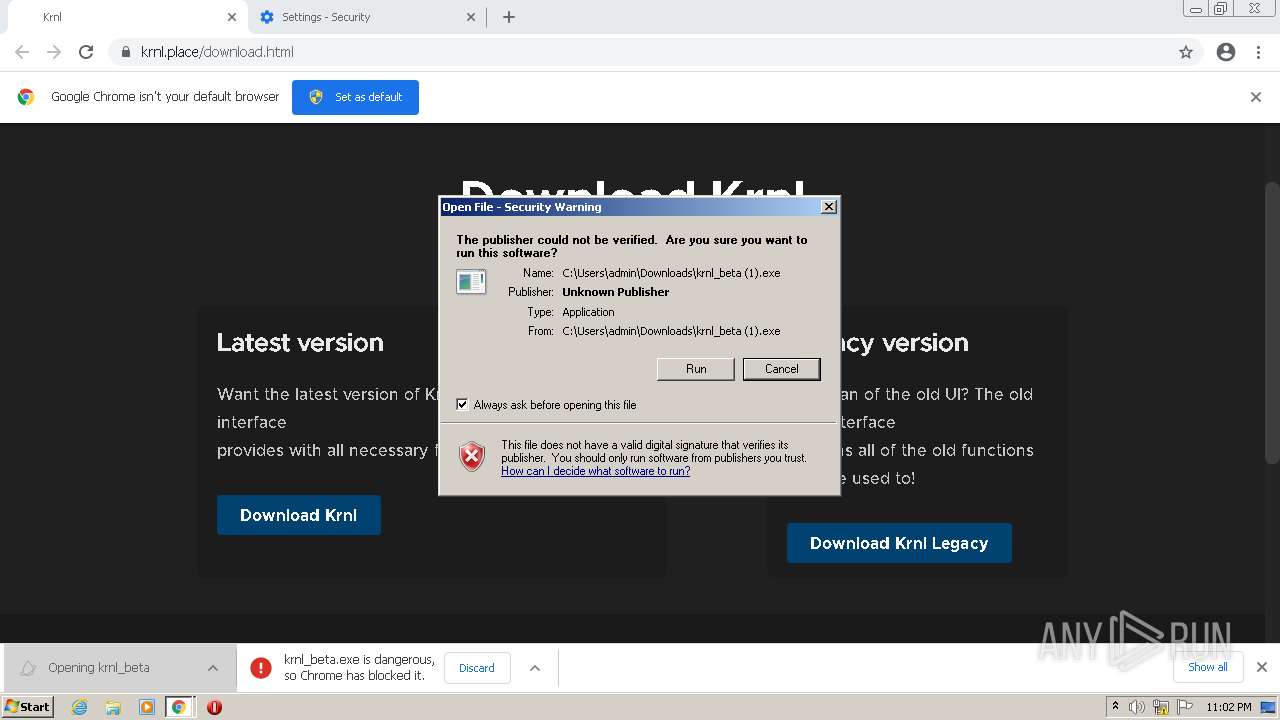Image resolution: width=1280 pixels, height=720 pixels.
Task: Run krnl_beta (1).exe from the warning dialog
Action: tap(696, 369)
